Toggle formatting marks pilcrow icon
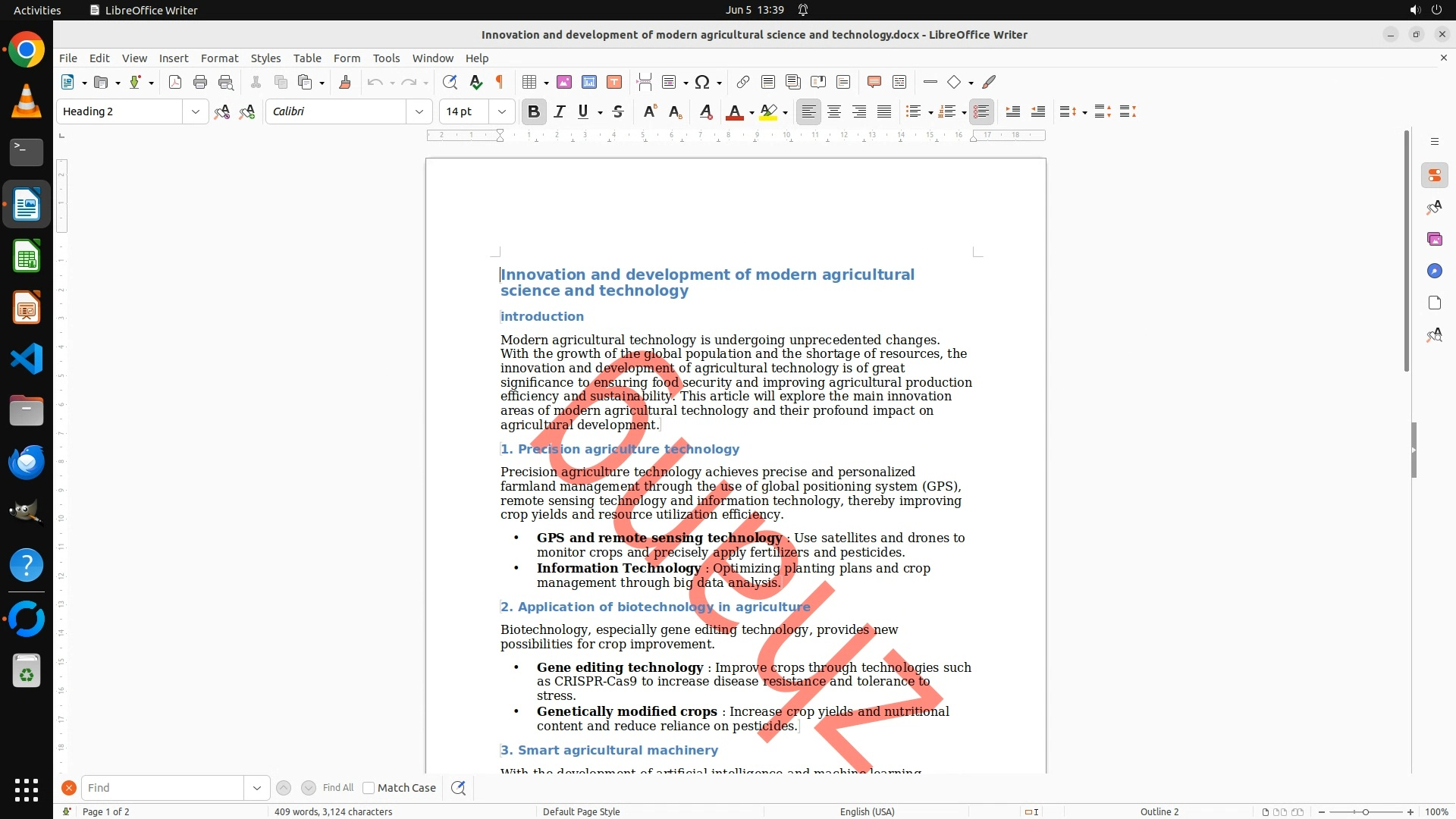Screen dimensions: 1456x819 [x=500, y=82]
